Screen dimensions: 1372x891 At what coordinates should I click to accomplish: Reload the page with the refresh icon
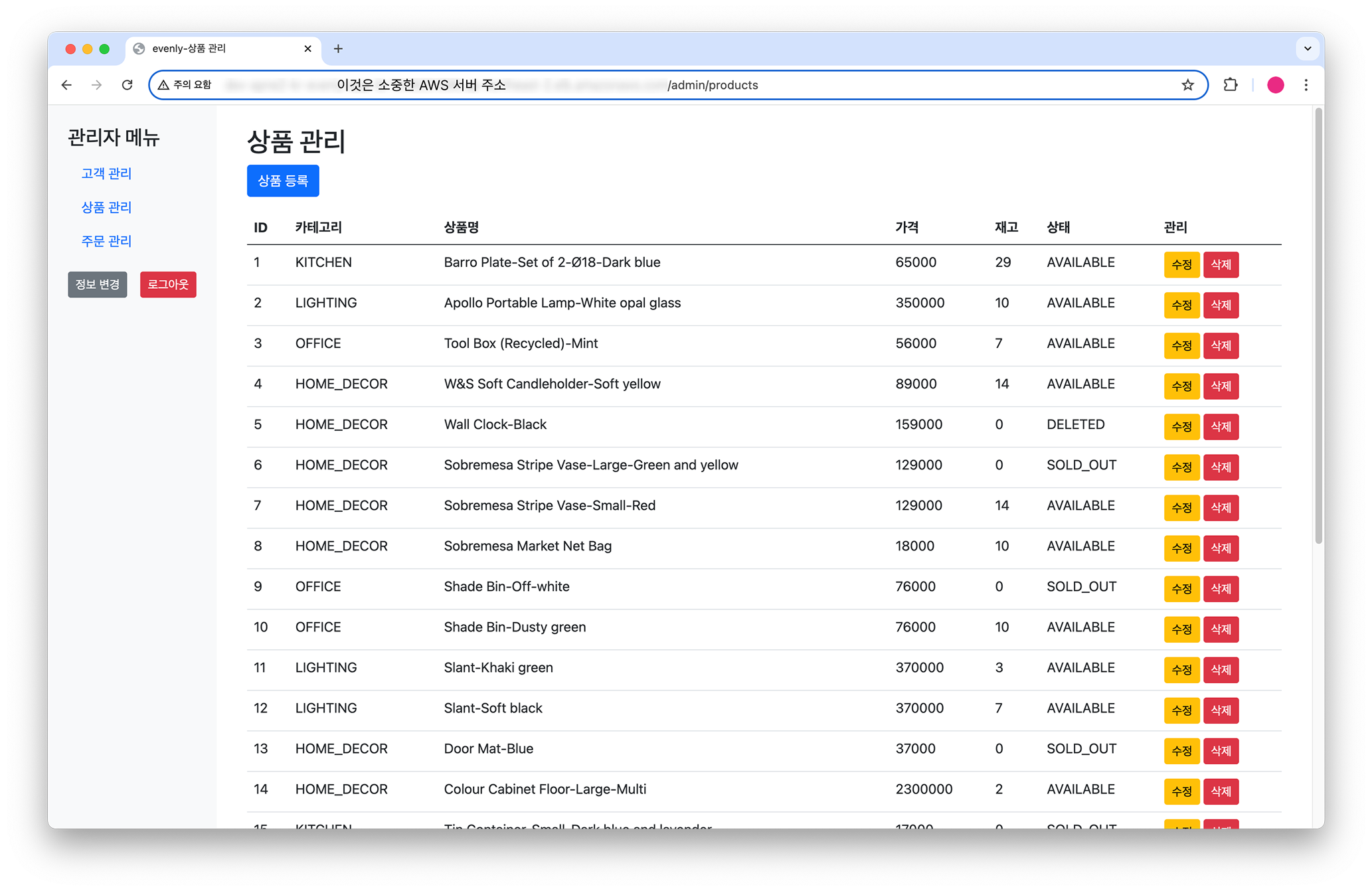pyautogui.click(x=128, y=85)
